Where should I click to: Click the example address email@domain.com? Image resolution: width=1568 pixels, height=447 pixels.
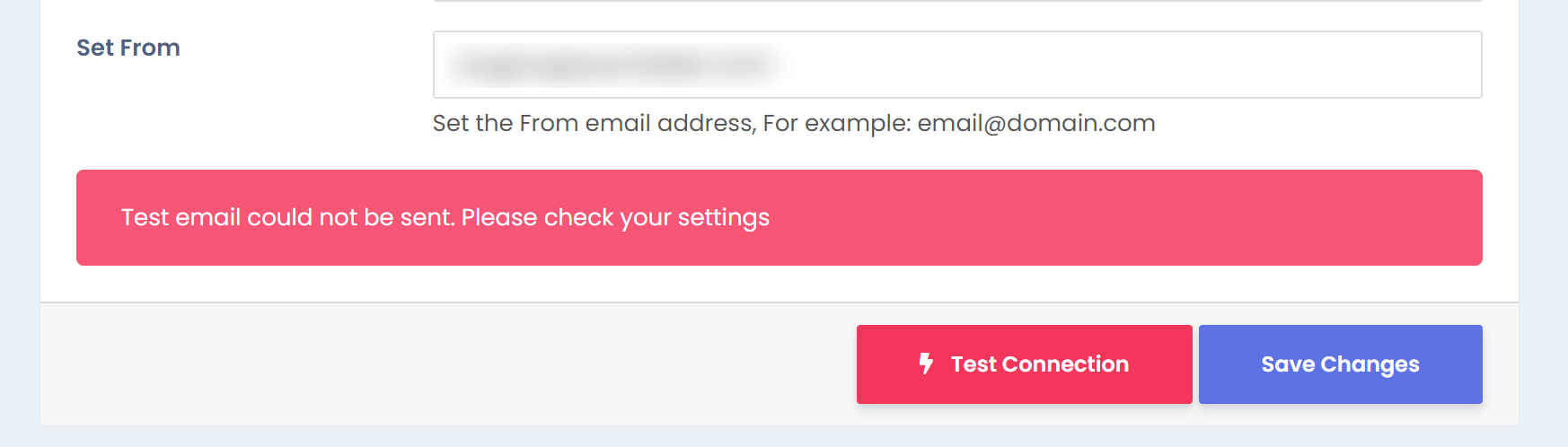coord(1035,123)
